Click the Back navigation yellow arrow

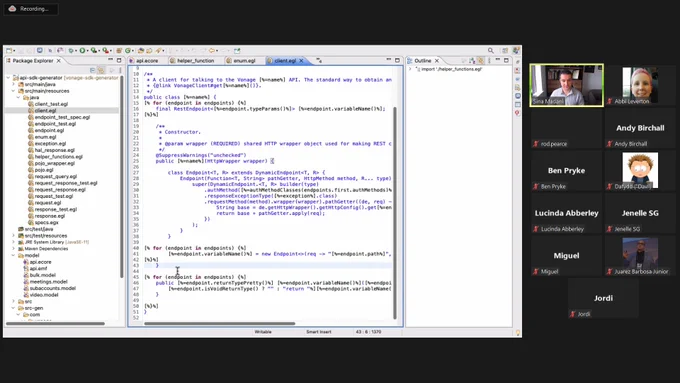pyautogui.click(x=212, y=50)
